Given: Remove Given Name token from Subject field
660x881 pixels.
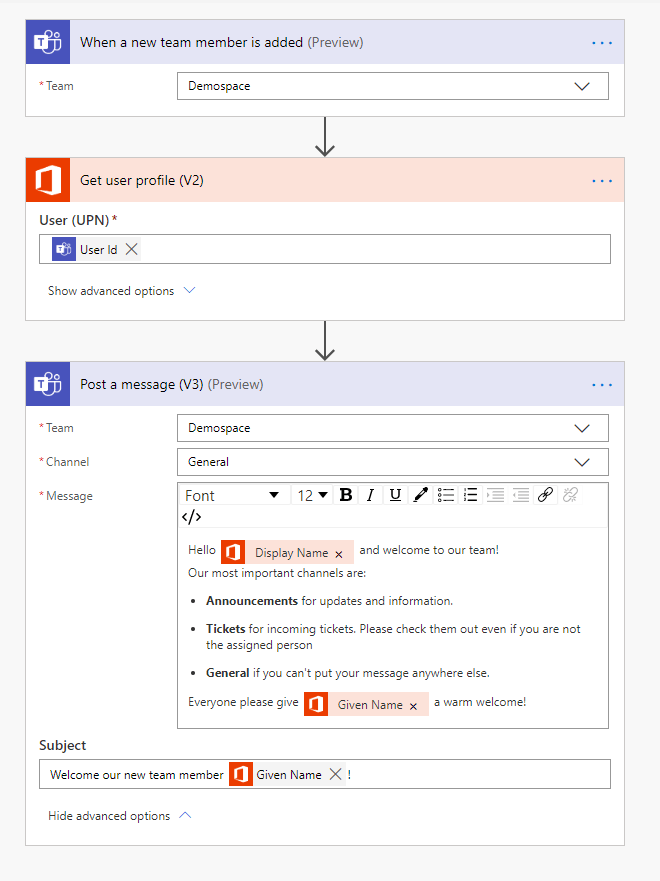Looking at the screenshot, I should 335,774.
